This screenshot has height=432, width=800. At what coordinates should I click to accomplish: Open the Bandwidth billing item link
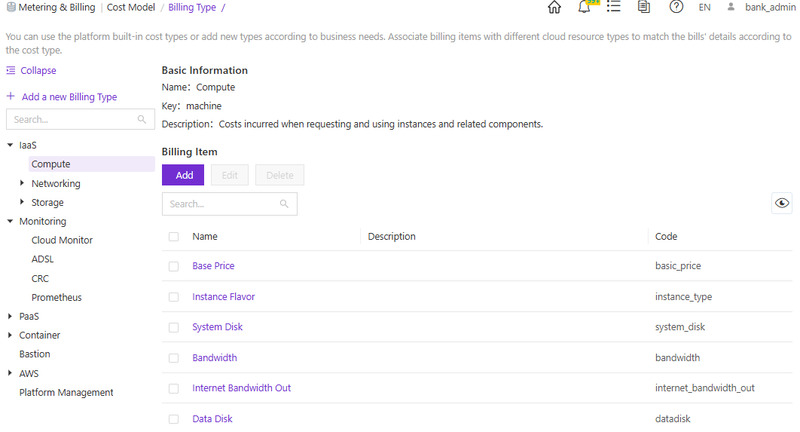(x=214, y=358)
